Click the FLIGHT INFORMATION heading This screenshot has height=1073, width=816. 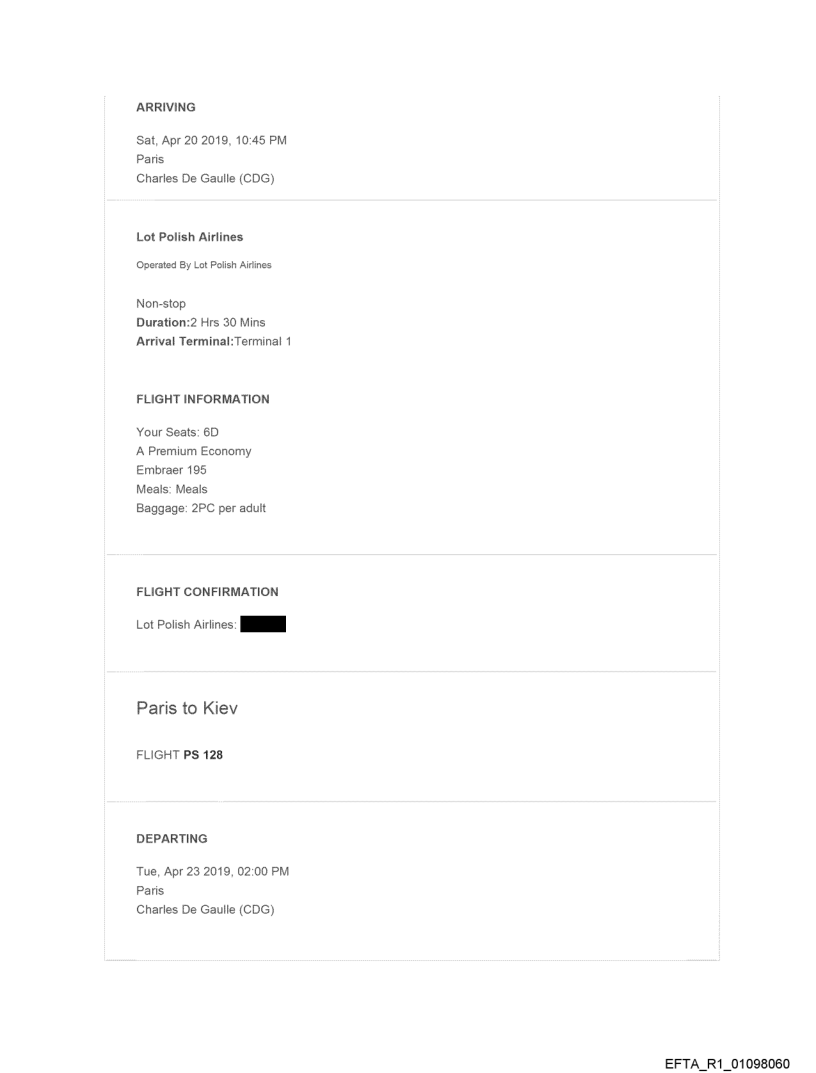coord(202,399)
